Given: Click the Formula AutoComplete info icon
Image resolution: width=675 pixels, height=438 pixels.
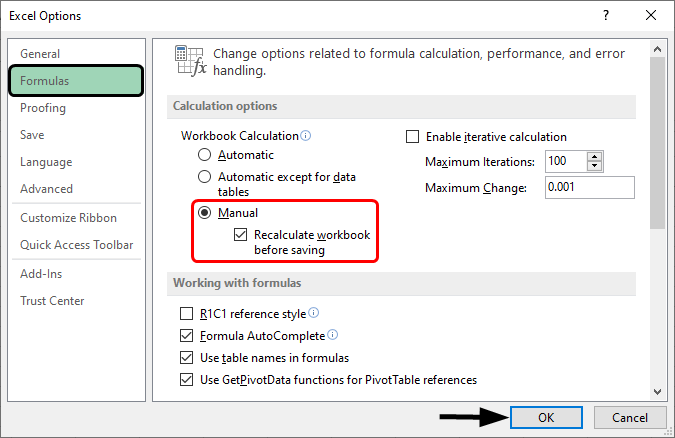Looking at the screenshot, I should 332,335.
